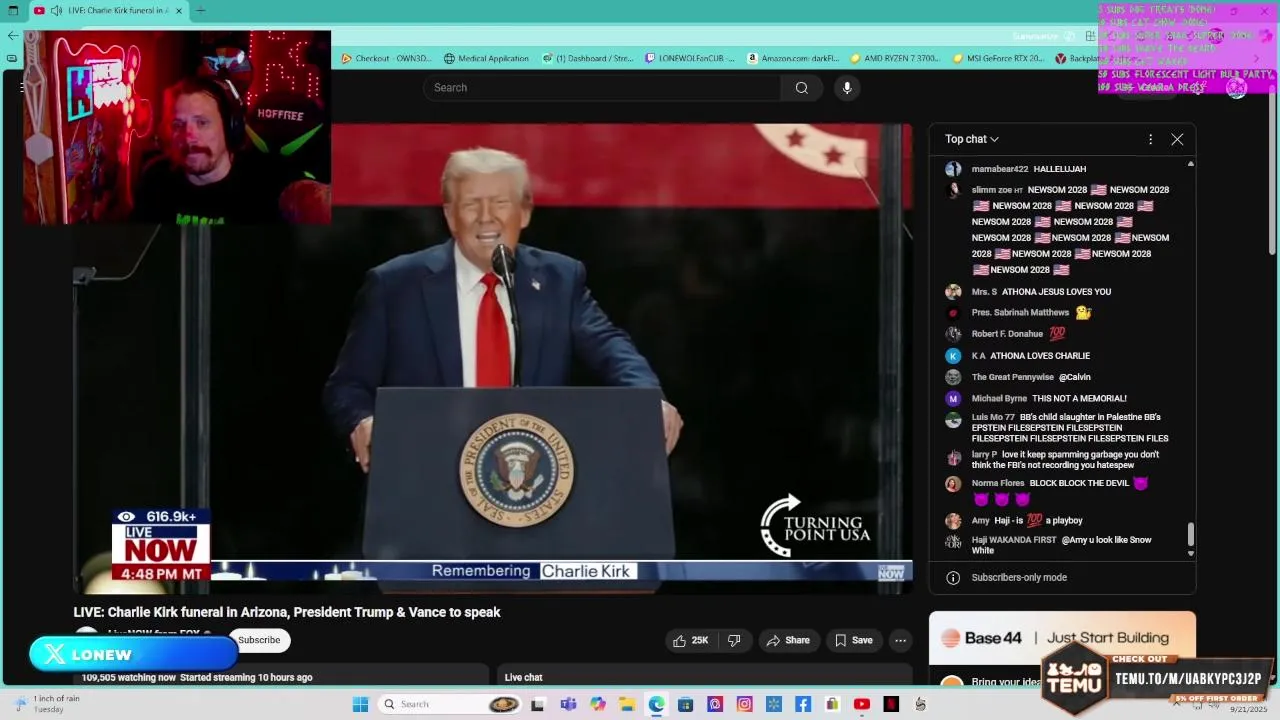Screen dimensions: 1280x720
Task: Open Netflix from the taskbar
Action: pyautogui.click(x=891, y=704)
